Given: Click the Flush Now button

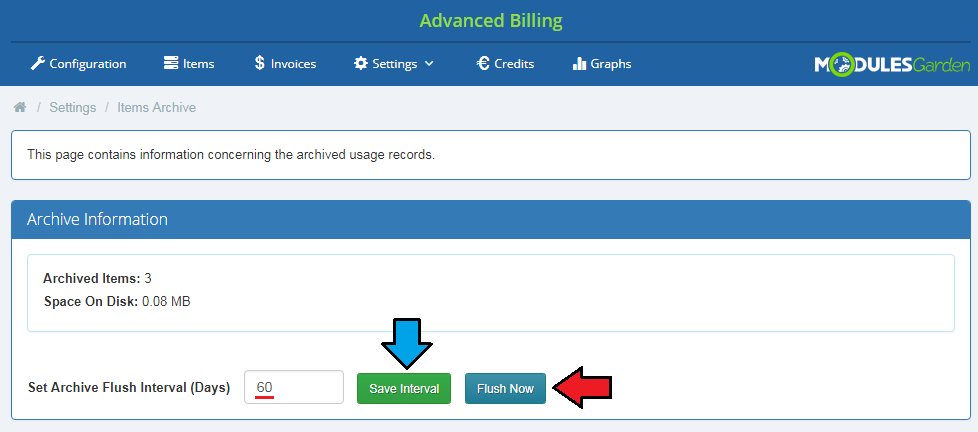Looking at the screenshot, I should tap(505, 388).
